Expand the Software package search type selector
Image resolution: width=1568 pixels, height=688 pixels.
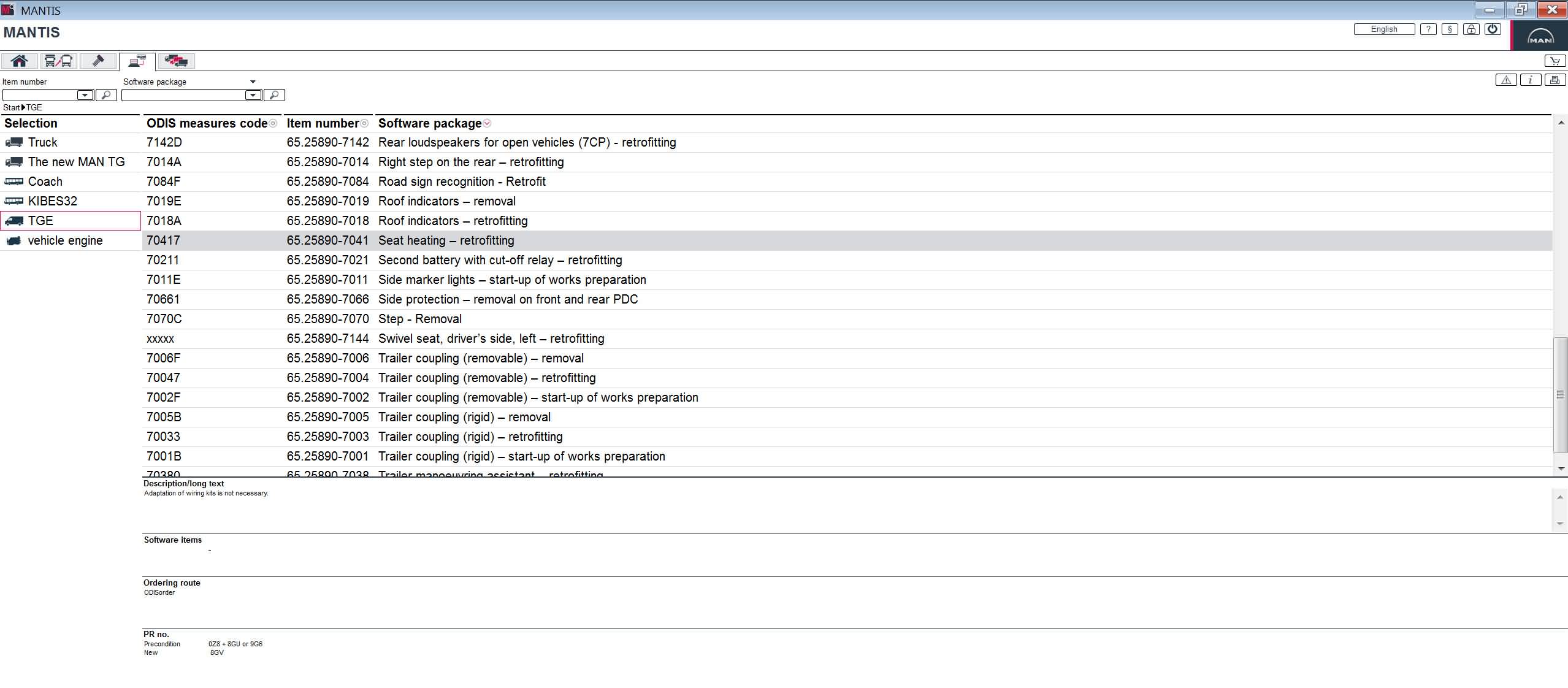(x=253, y=81)
